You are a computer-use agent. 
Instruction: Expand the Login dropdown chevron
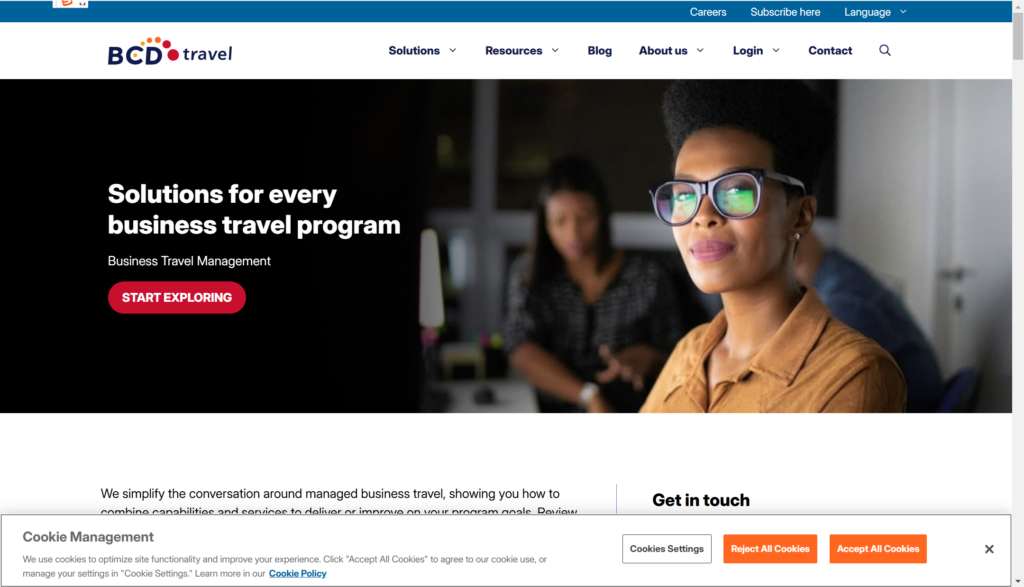tap(776, 50)
